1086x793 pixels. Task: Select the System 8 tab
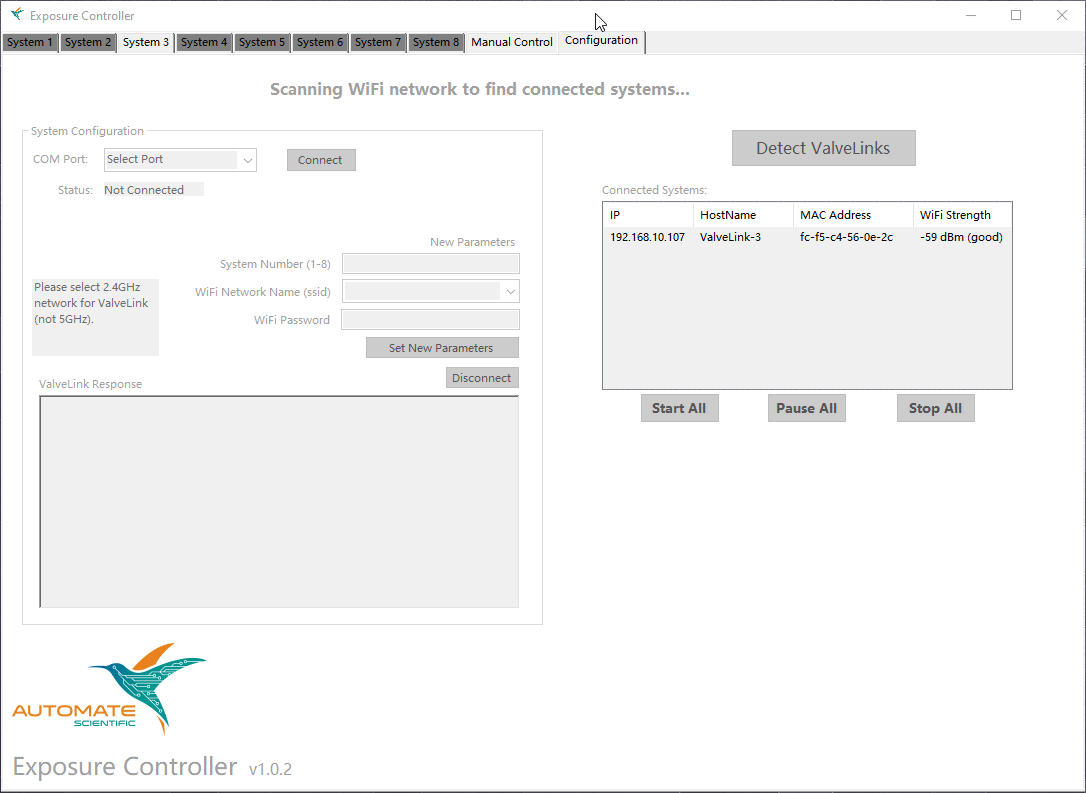[x=435, y=42]
